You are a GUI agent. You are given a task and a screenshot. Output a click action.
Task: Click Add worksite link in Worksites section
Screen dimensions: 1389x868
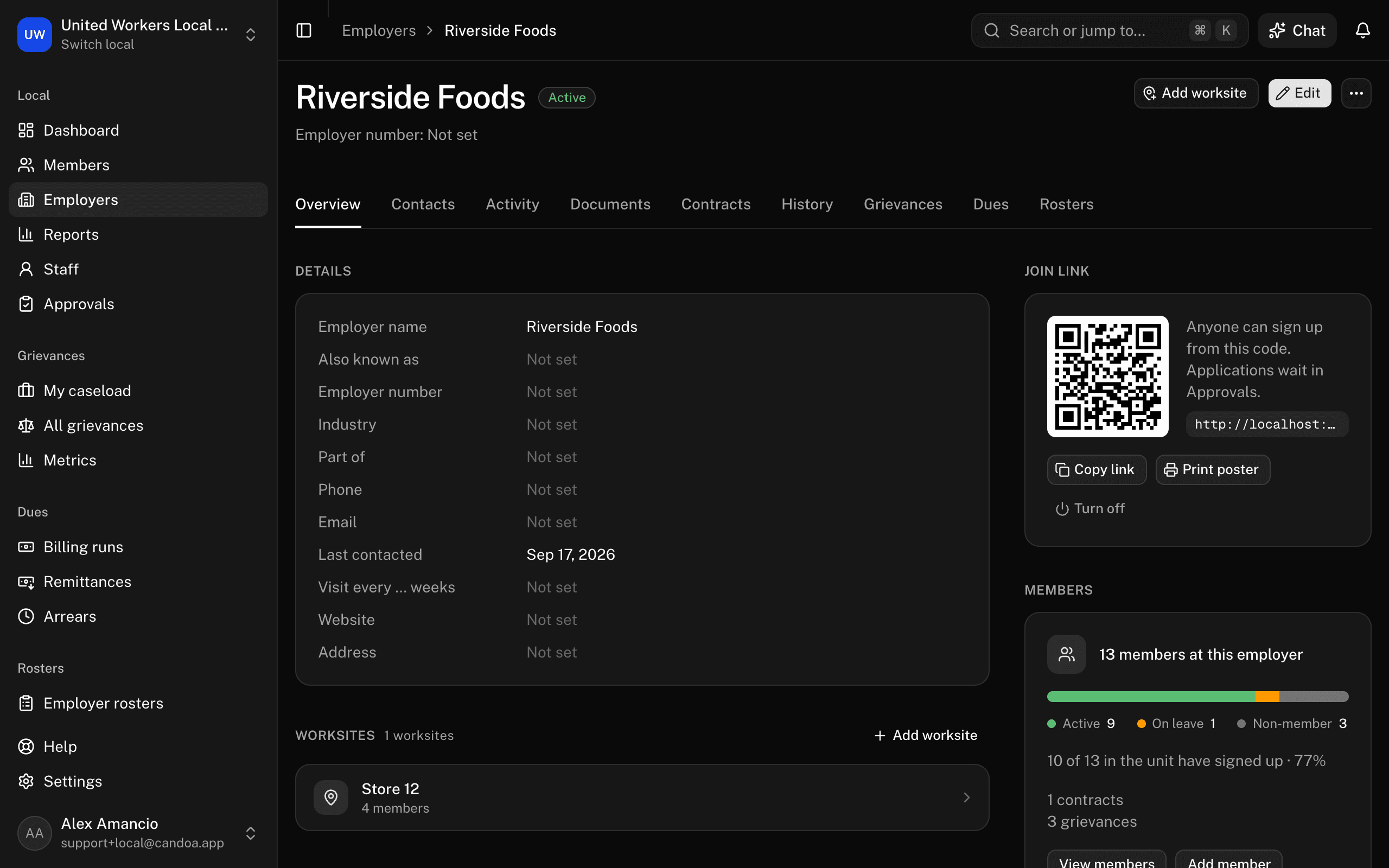click(925, 736)
